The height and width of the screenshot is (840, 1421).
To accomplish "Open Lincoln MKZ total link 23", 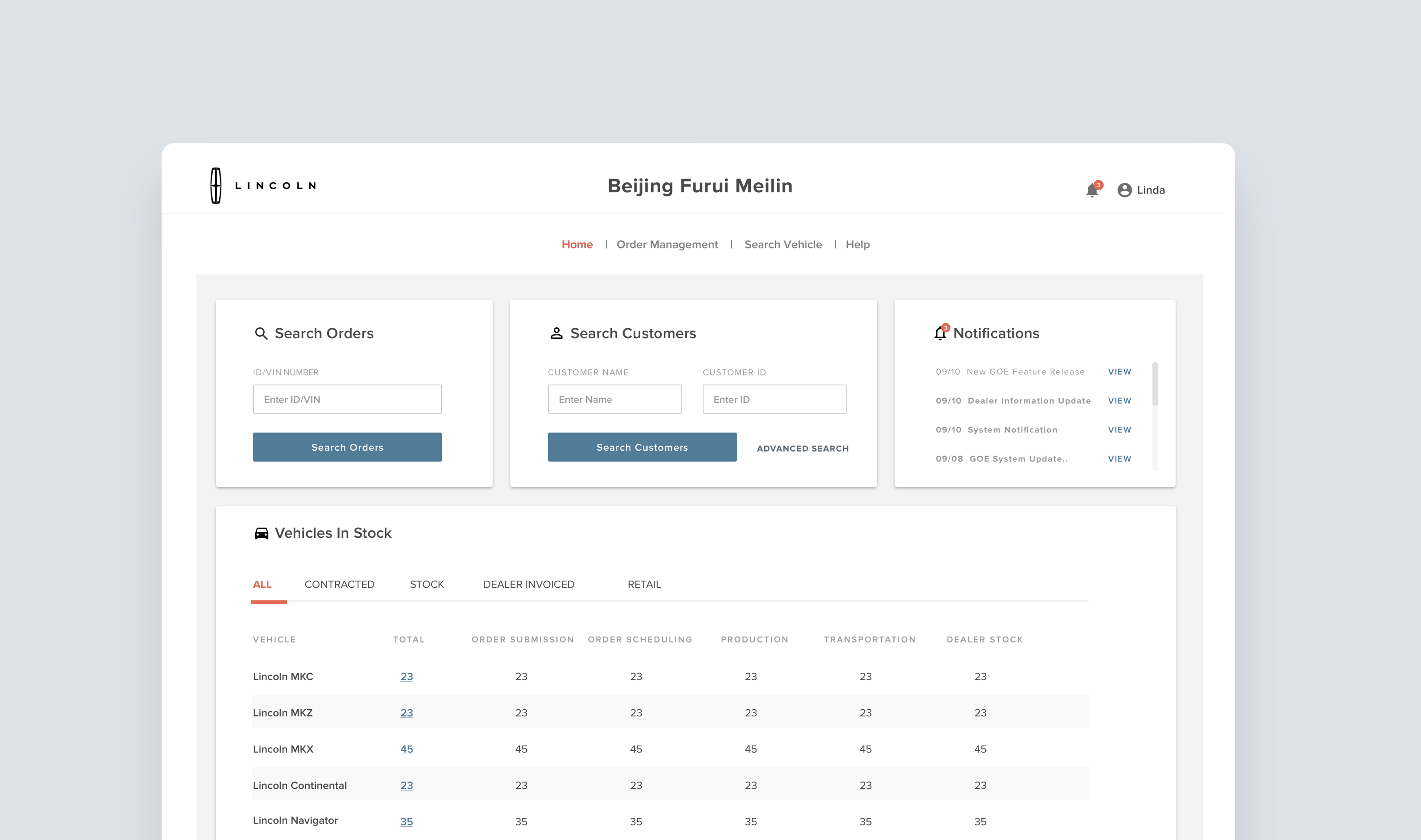I will click(x=407, y=713).
